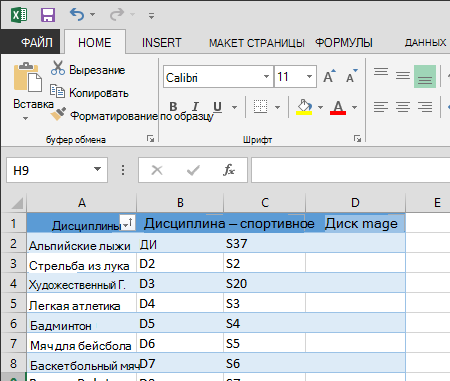Viewport: 450px width, 381px height.
Task: Select cell Бадминтон
Action: [x=82, y=323]
